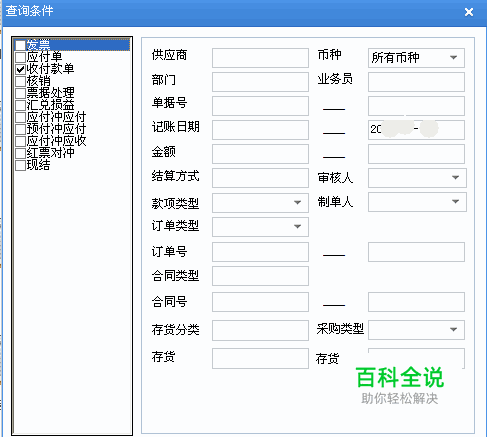This screenshot has height=437, width=487.
Task: Uncheck the 收付款单 checkbox
Action: click(x=21, y=69)
